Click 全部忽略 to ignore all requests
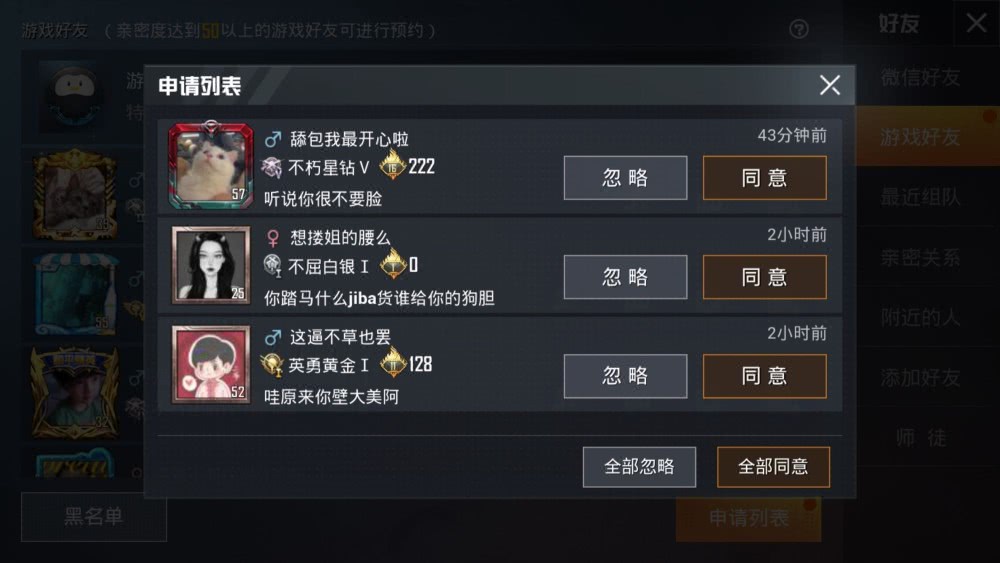This screenshot has height=563, width=1000. click(639, 467)
